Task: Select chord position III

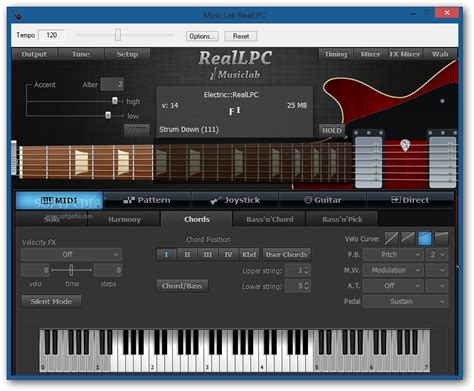Action: point(208,254)
